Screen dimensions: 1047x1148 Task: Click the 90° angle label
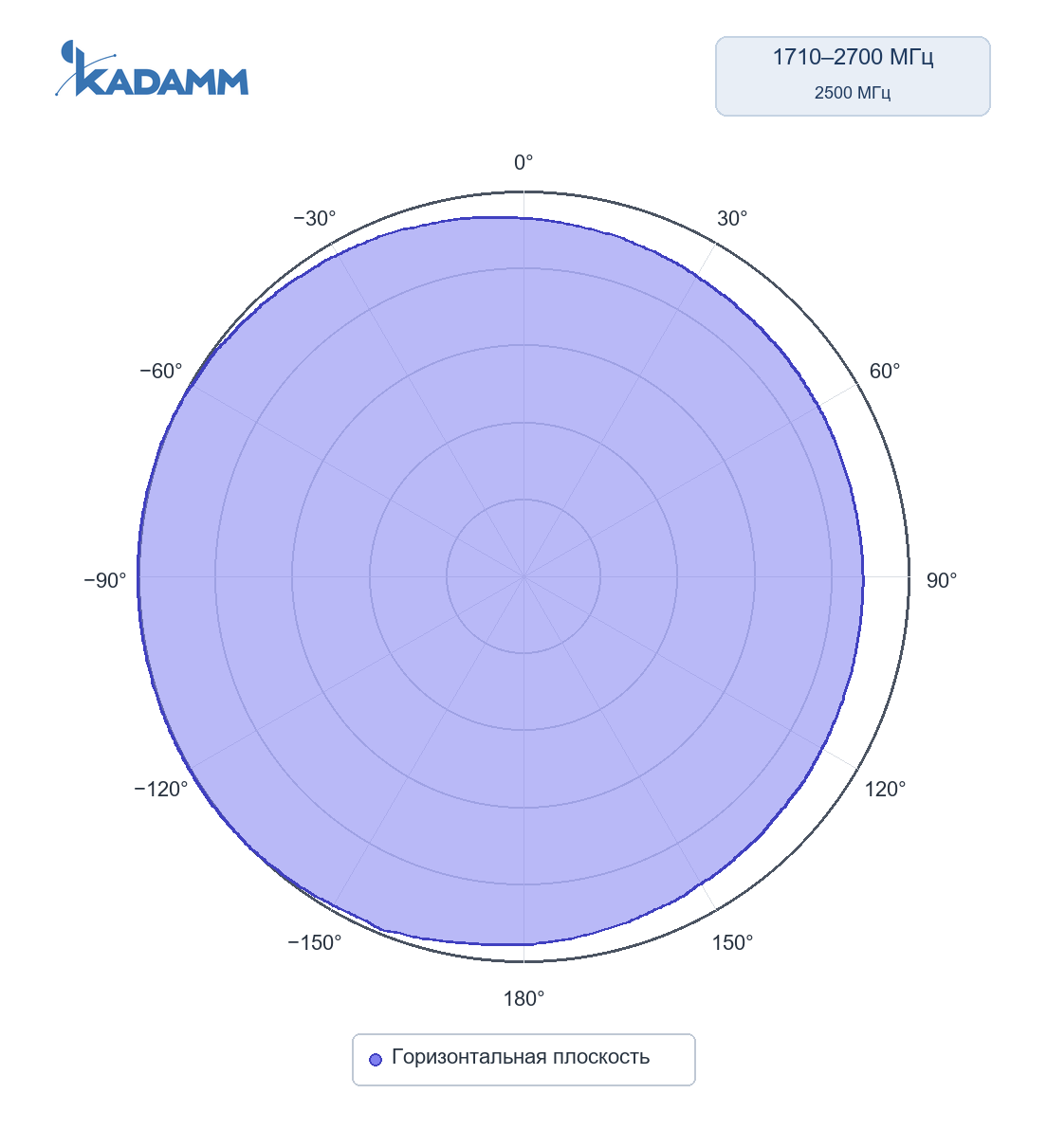[x=942, y=581]
